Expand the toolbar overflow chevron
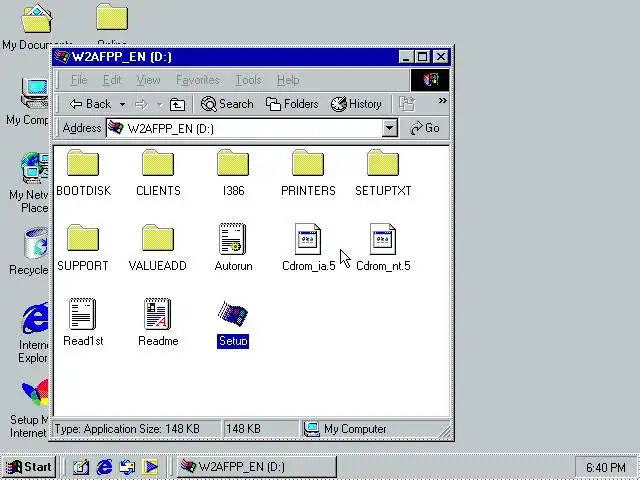 (x=442, y=100)
